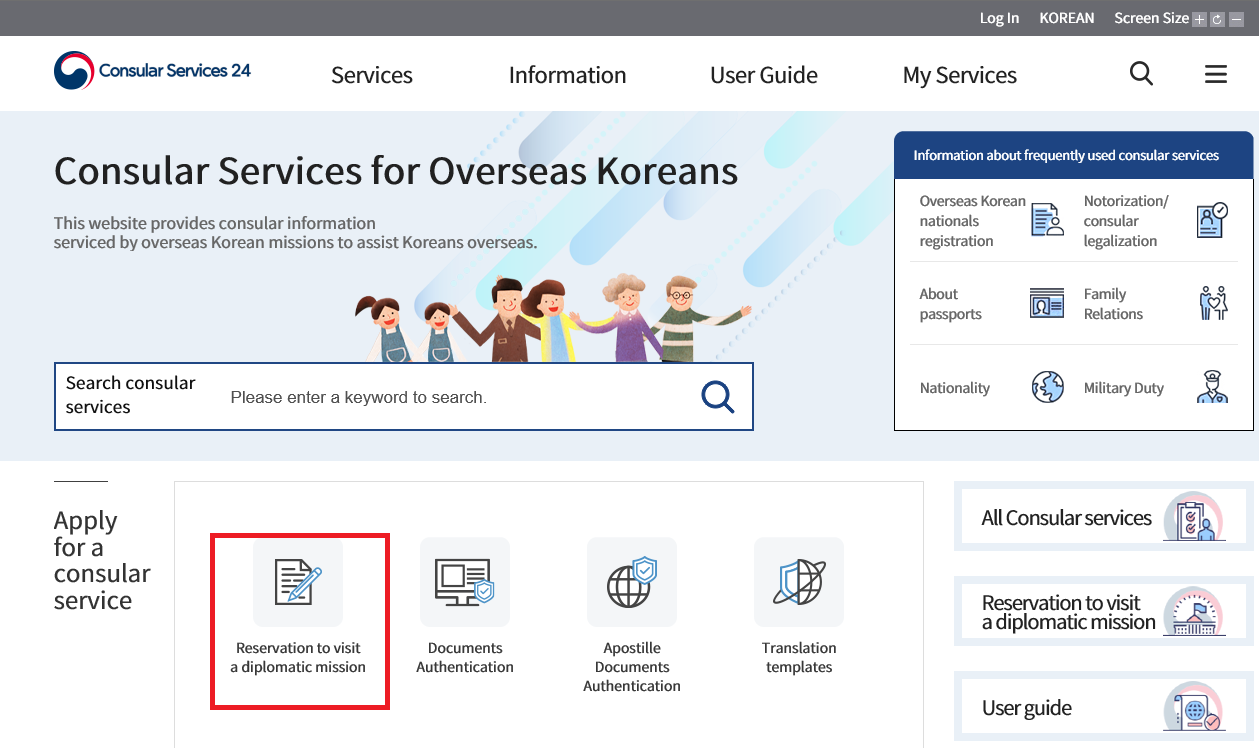Image resolution: width=1259 pixels, height=748 pixels.
Task: Open the header search magnifier icon
Action: coord(1141,74)
